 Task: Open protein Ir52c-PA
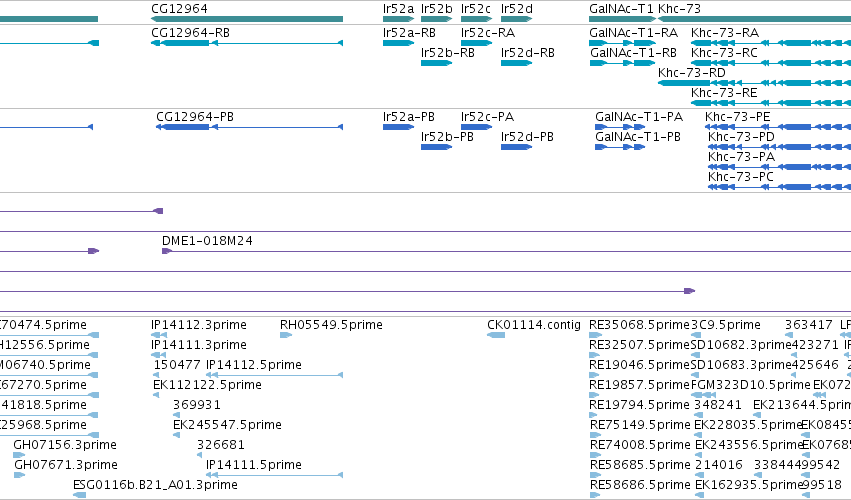(487, 117)
